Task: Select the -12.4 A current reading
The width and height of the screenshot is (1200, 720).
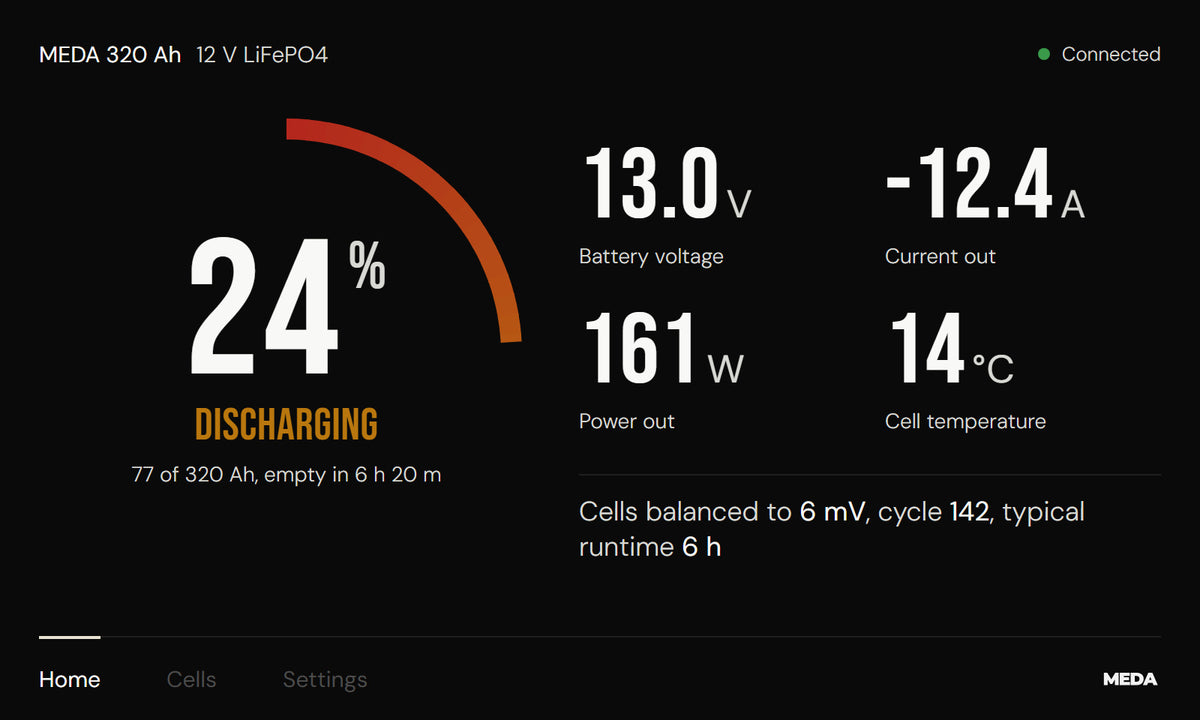Action: point(985,184)
